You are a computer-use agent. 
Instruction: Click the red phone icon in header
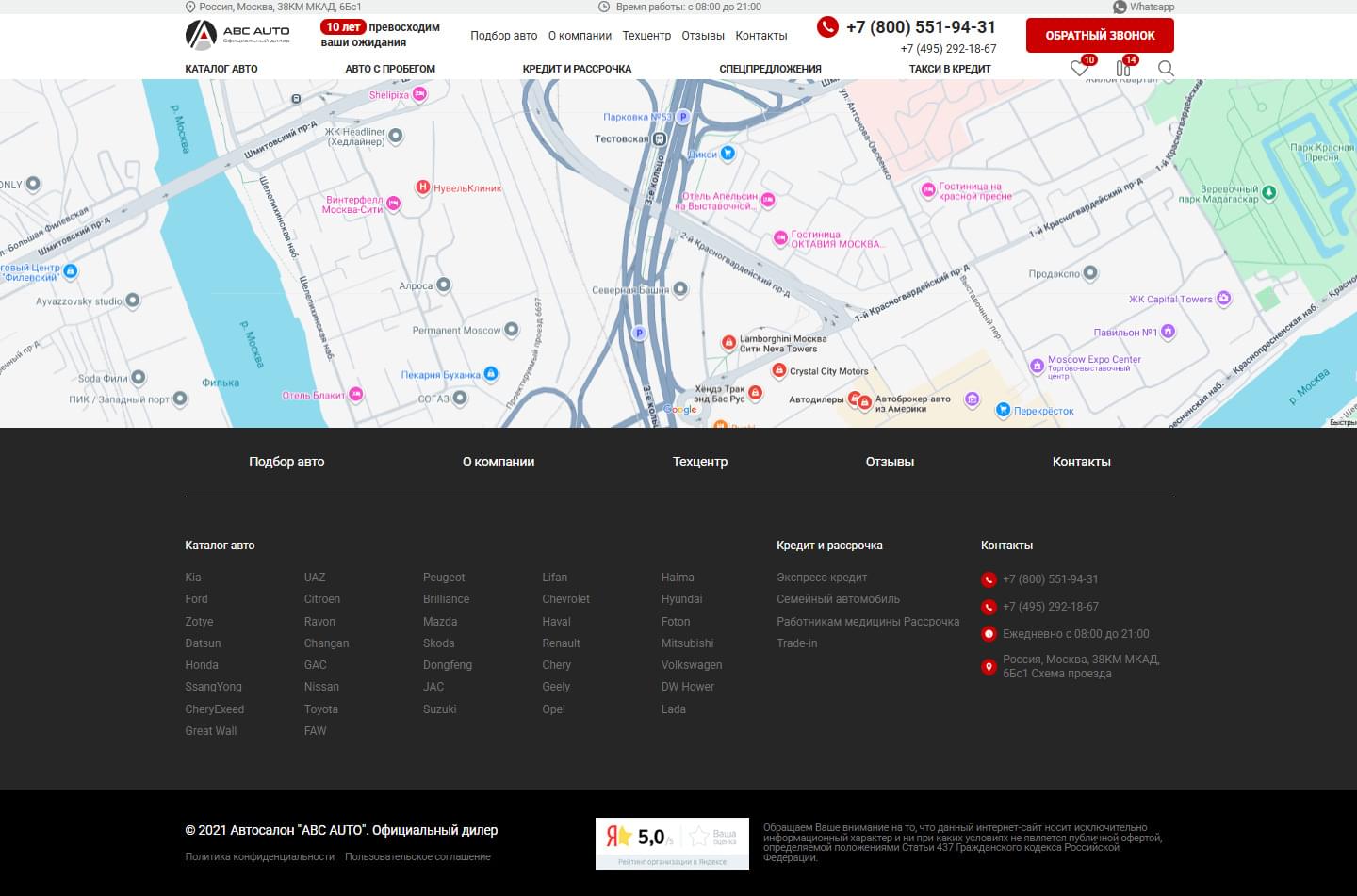click(827, 27)
